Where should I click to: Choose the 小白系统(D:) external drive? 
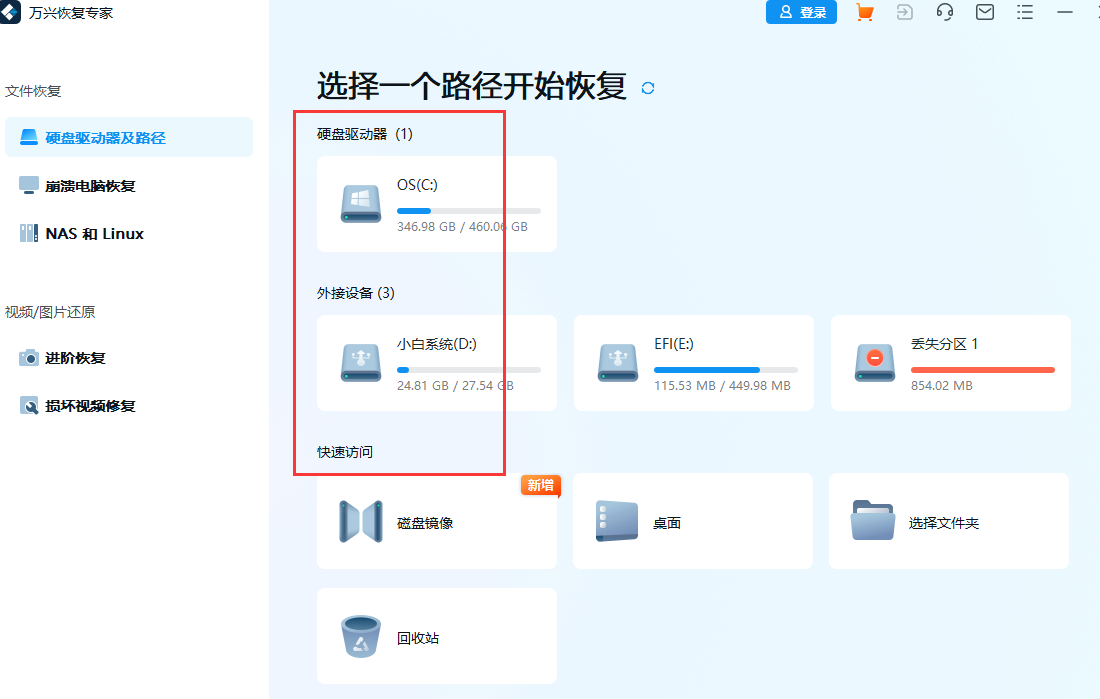click(x=436, y=363)
